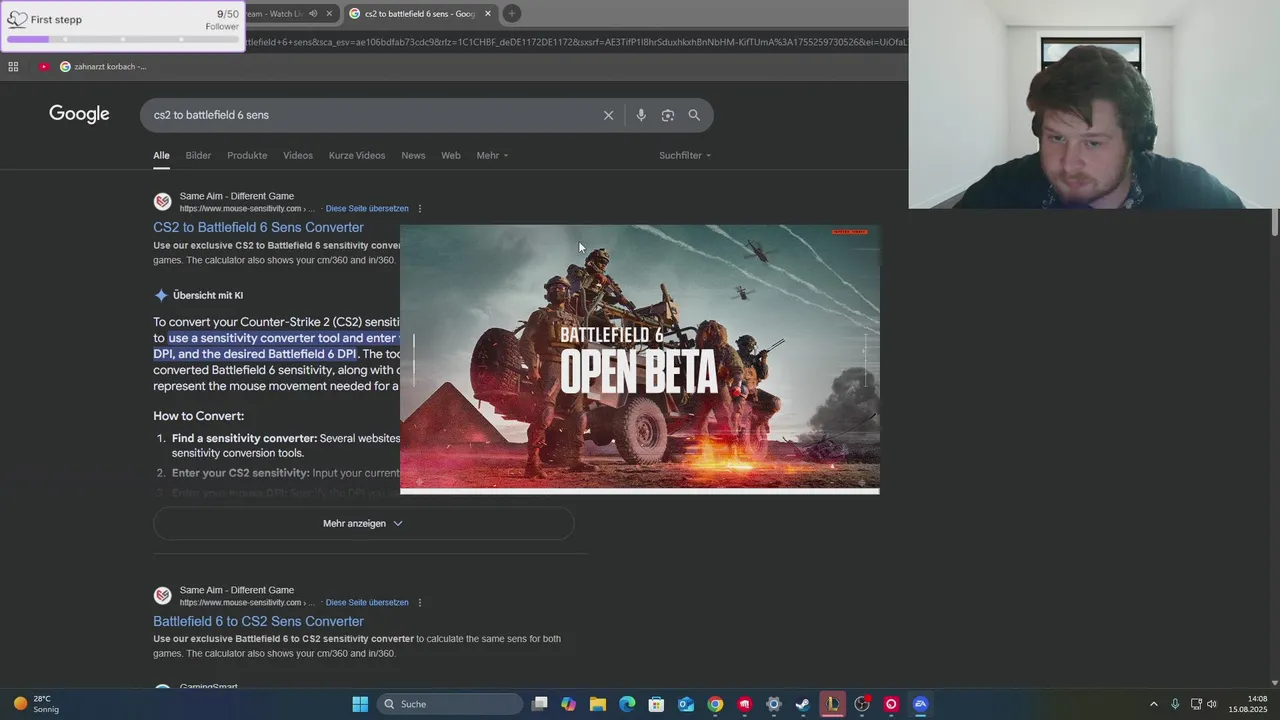Image resolution: width=1280 pixels, height=720 pixels.
Task: Open the Windows Start menu
Action: coord(360,704)
